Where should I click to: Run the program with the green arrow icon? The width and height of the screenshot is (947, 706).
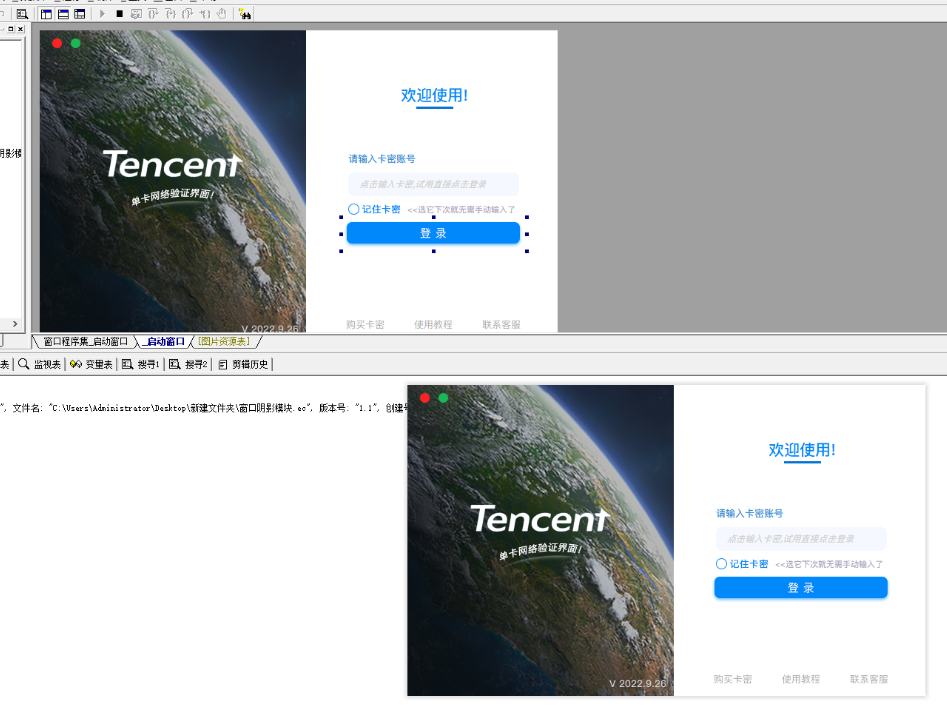point(102,14)
